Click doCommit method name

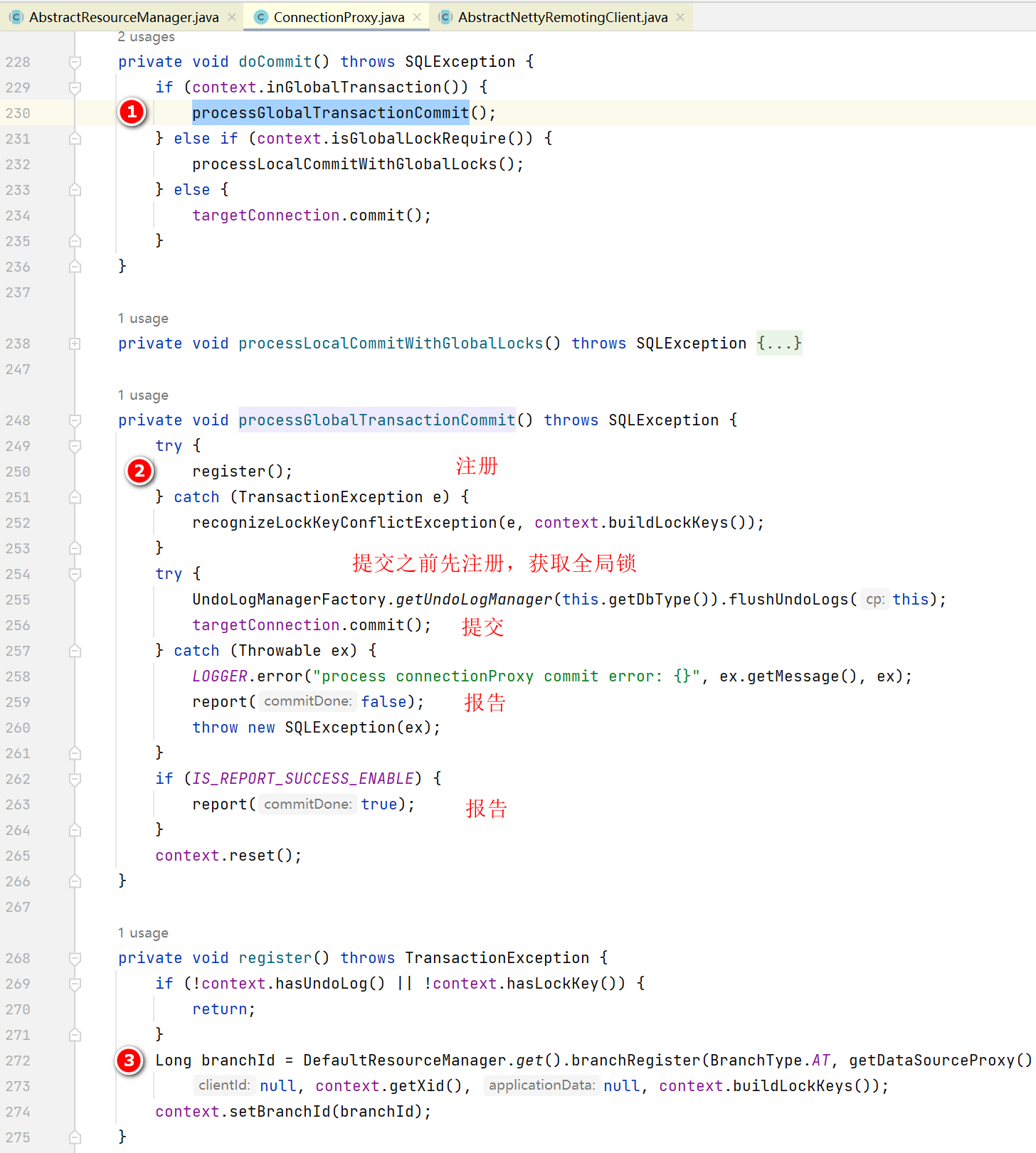click(x=275, y=62)
